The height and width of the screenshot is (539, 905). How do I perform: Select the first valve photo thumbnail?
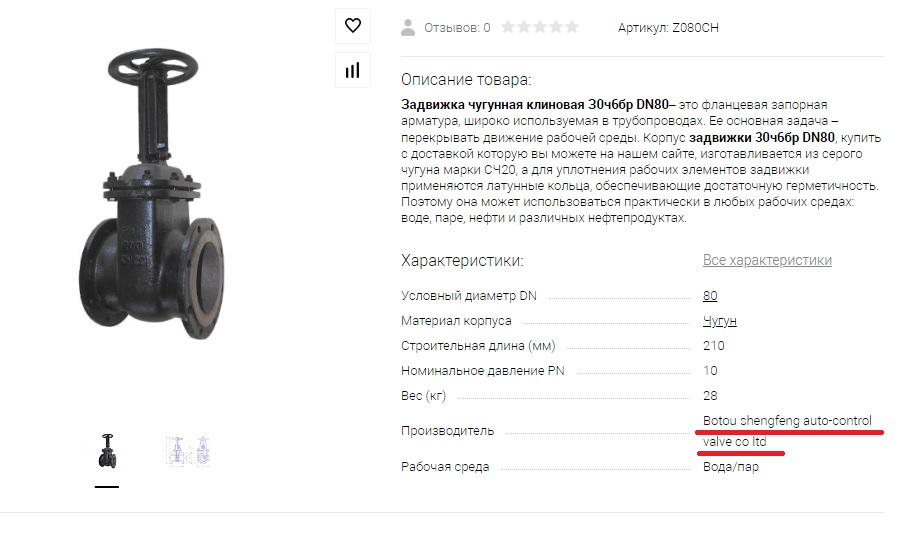point(107,451)
